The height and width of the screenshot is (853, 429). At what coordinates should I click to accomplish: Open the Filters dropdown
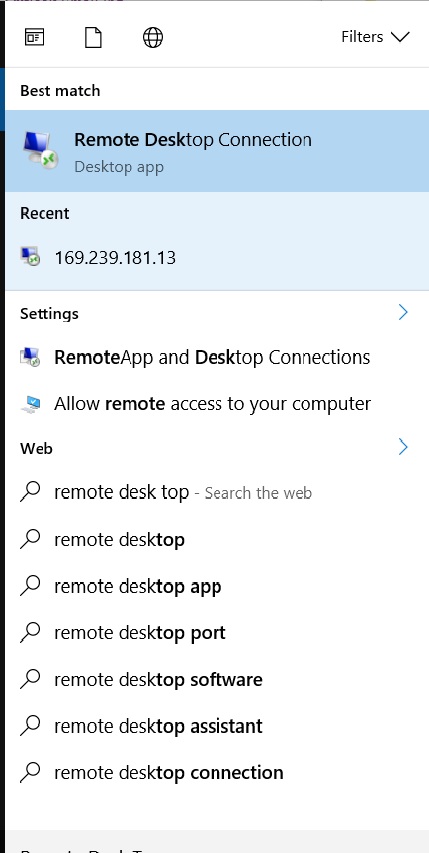point(375,37)
